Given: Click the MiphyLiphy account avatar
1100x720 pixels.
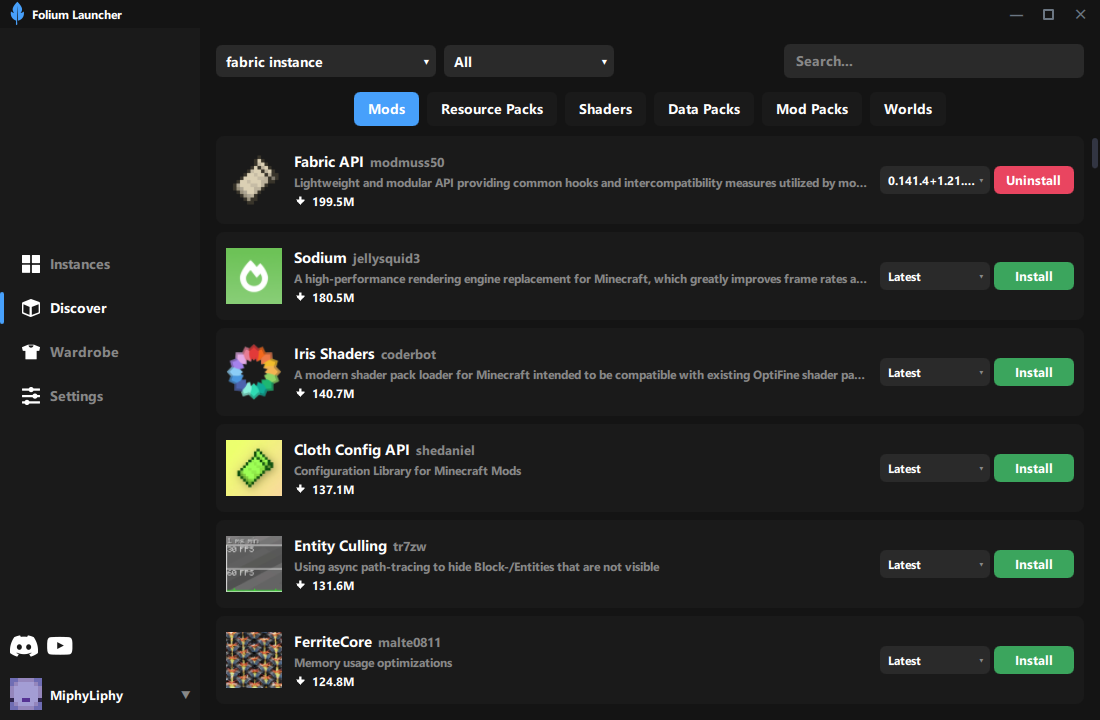Looking at the screenshot, I should point(26,694).
